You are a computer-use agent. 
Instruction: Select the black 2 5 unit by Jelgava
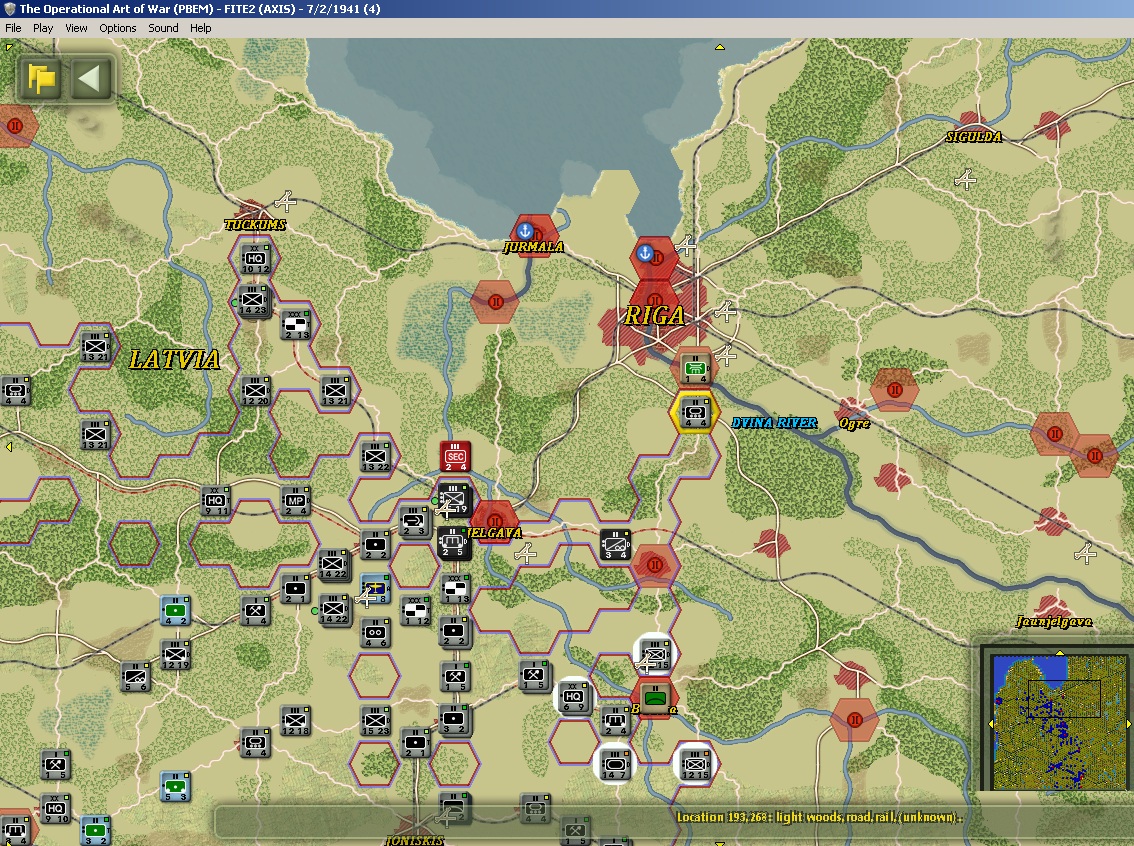(453, 542)
